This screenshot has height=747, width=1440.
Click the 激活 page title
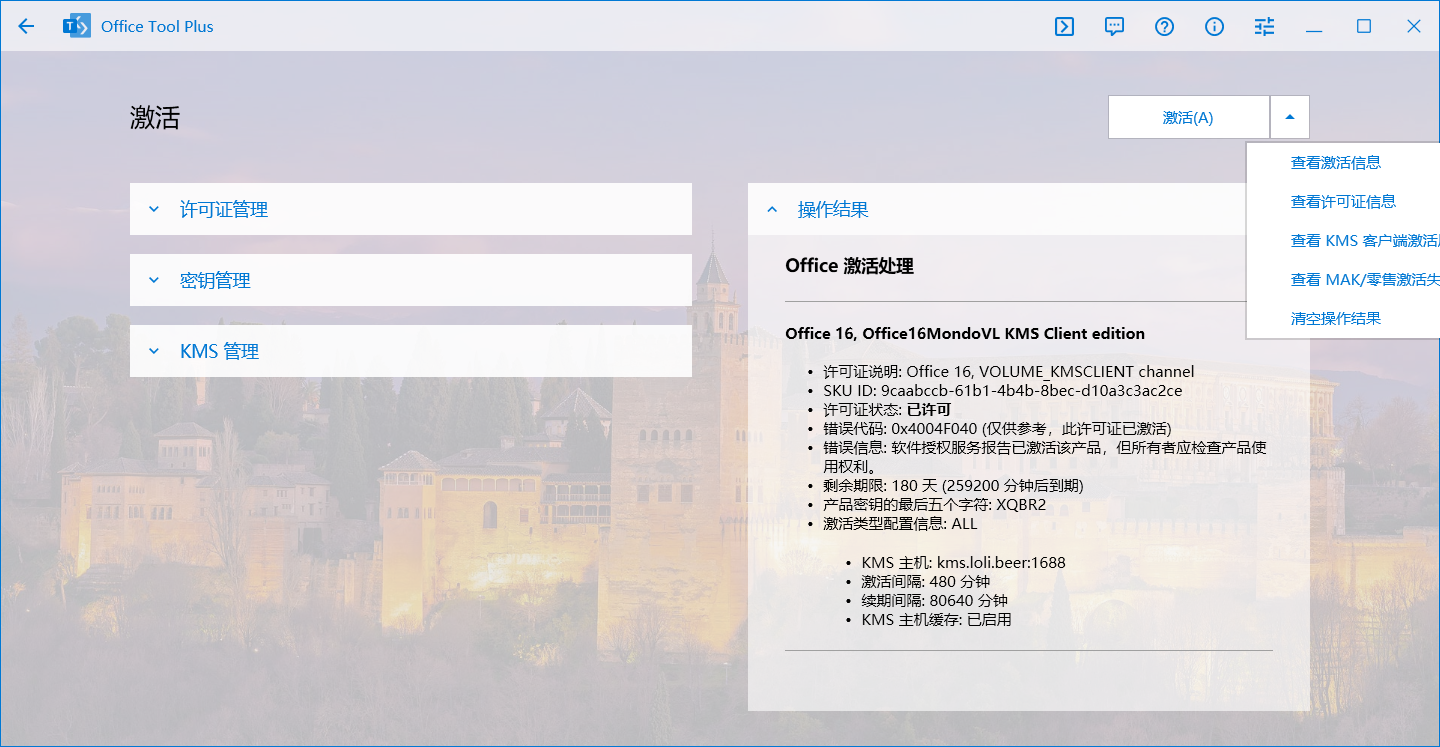tap(155, 118)
